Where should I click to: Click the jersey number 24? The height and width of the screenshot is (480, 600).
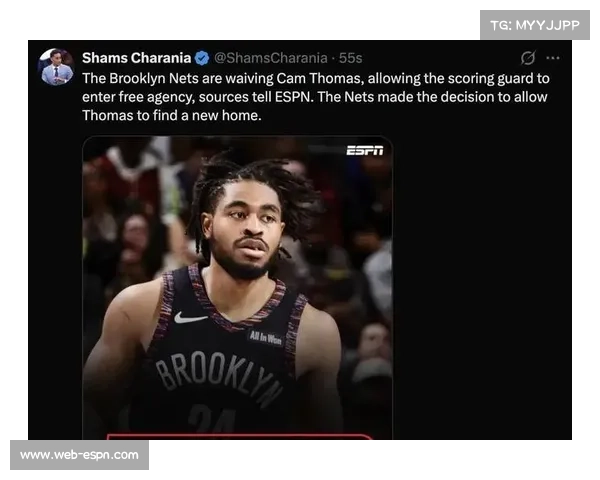pyautogui.click(x=212, y=420)
